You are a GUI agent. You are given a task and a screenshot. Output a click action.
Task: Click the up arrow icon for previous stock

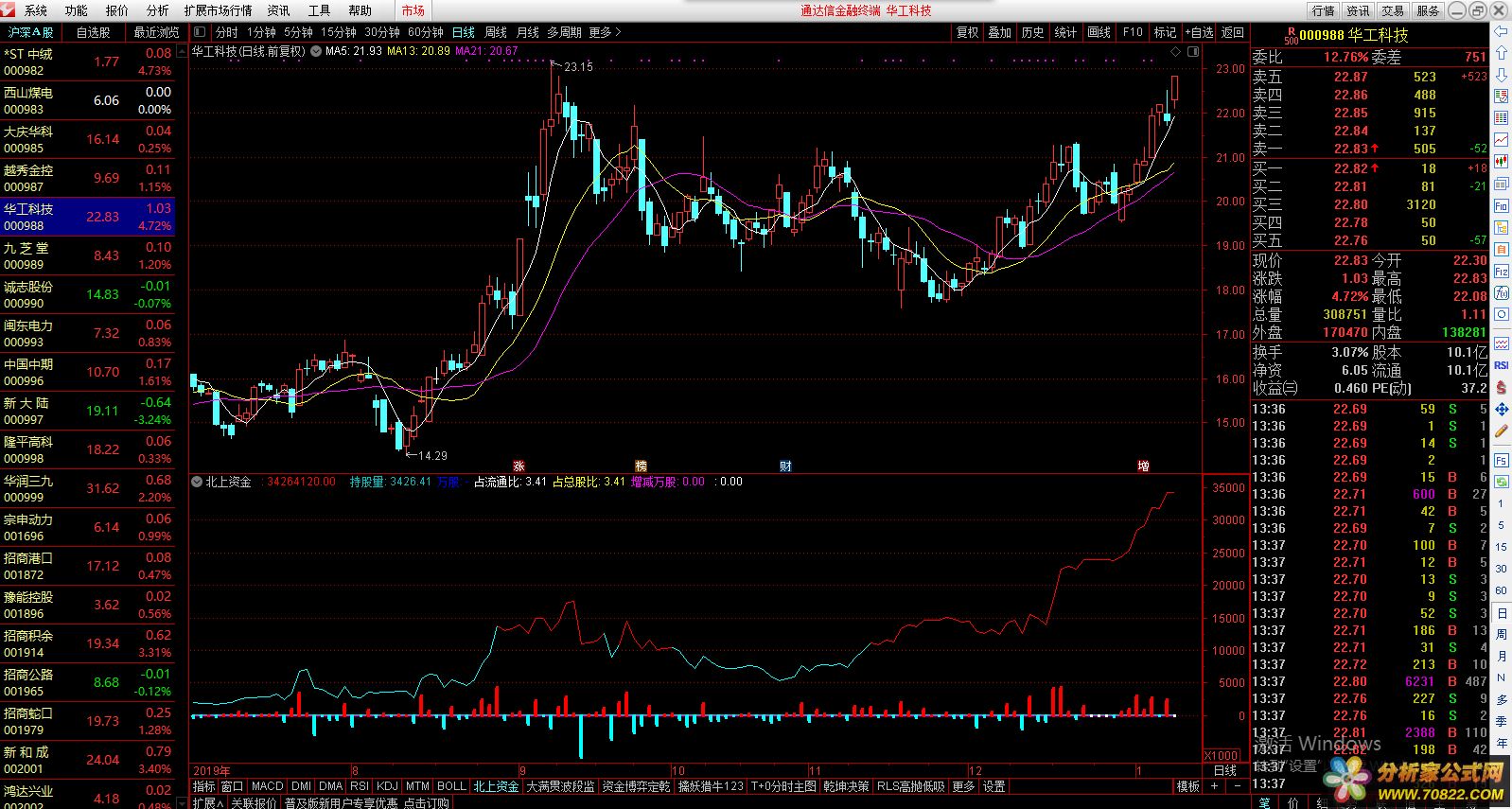(1501, 54)
